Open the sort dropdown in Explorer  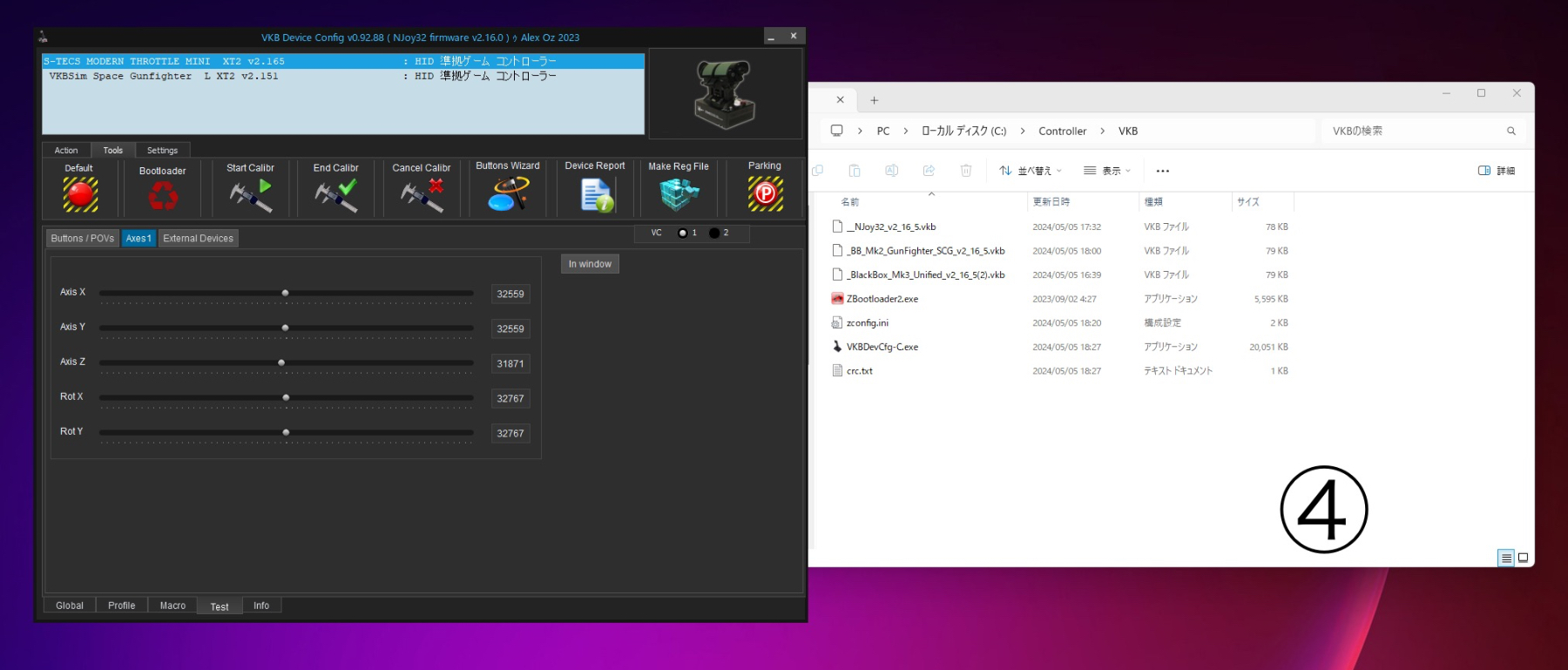(1031, 171)
